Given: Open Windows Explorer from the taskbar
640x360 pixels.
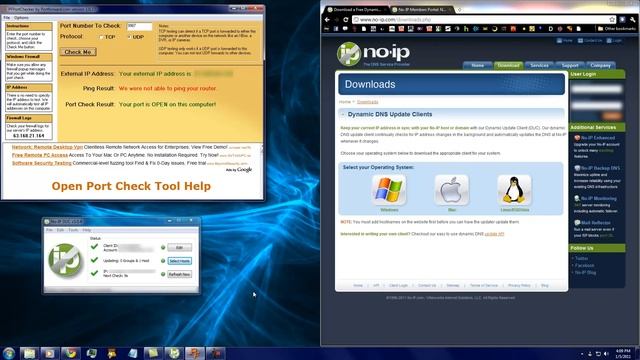Looking at the screenshot, I should (29, 353).
